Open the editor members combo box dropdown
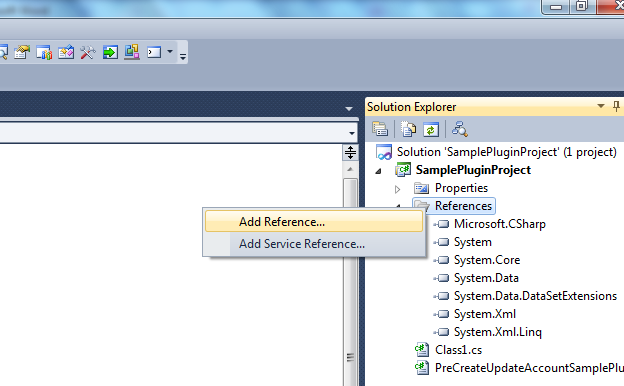 pos(352,133)
